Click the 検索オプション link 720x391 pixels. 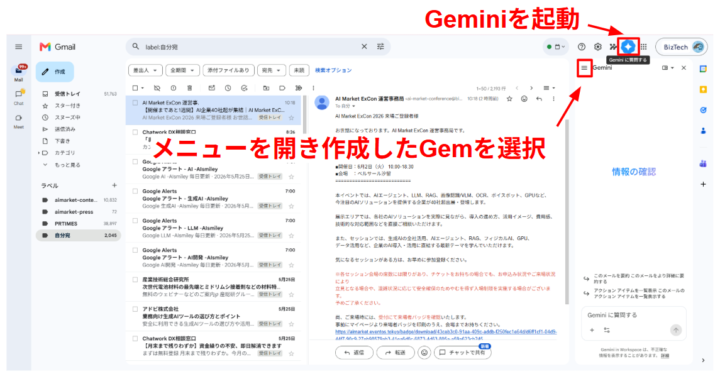click(x=333, y=70)
